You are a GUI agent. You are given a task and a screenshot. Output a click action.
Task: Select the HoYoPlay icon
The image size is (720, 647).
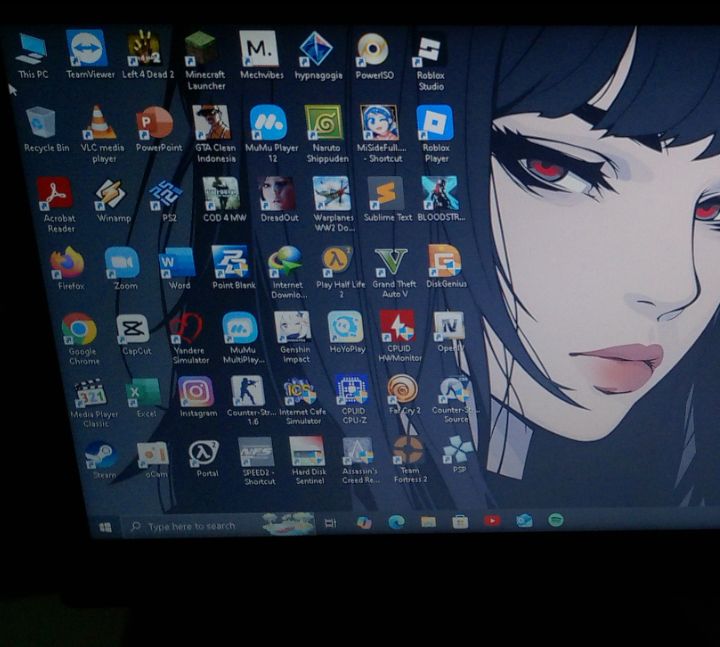click(x=347, y=332)
